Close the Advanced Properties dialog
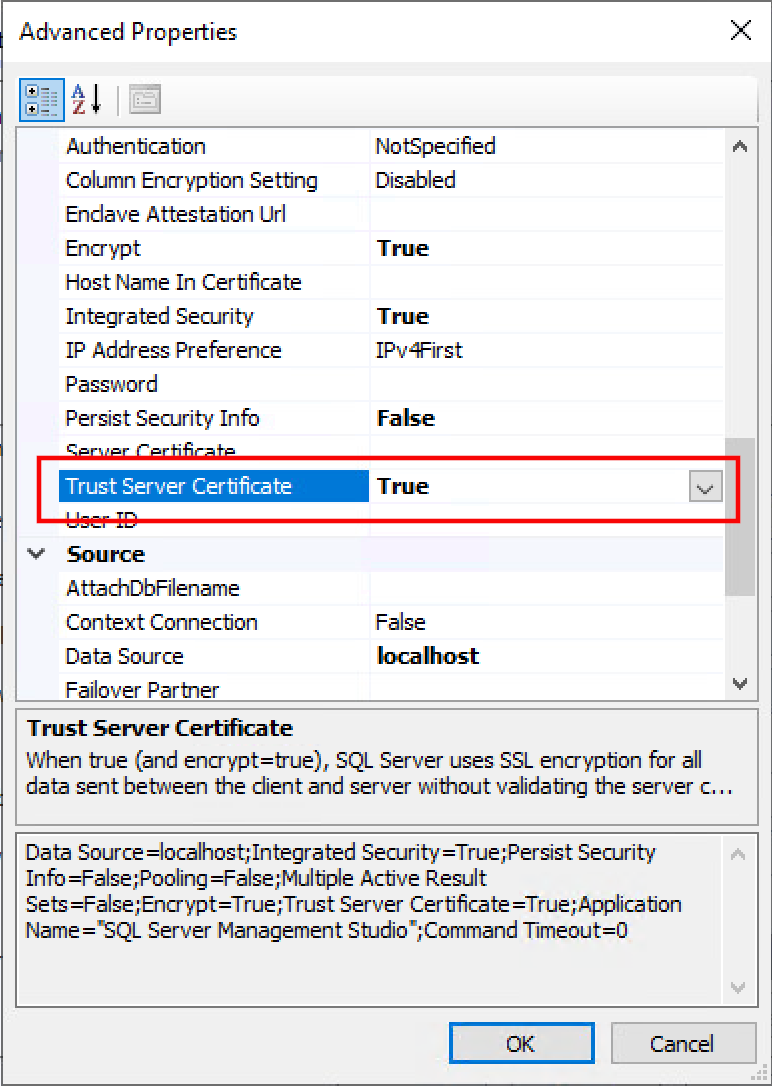772x1086 pixels. pos(740,30)
